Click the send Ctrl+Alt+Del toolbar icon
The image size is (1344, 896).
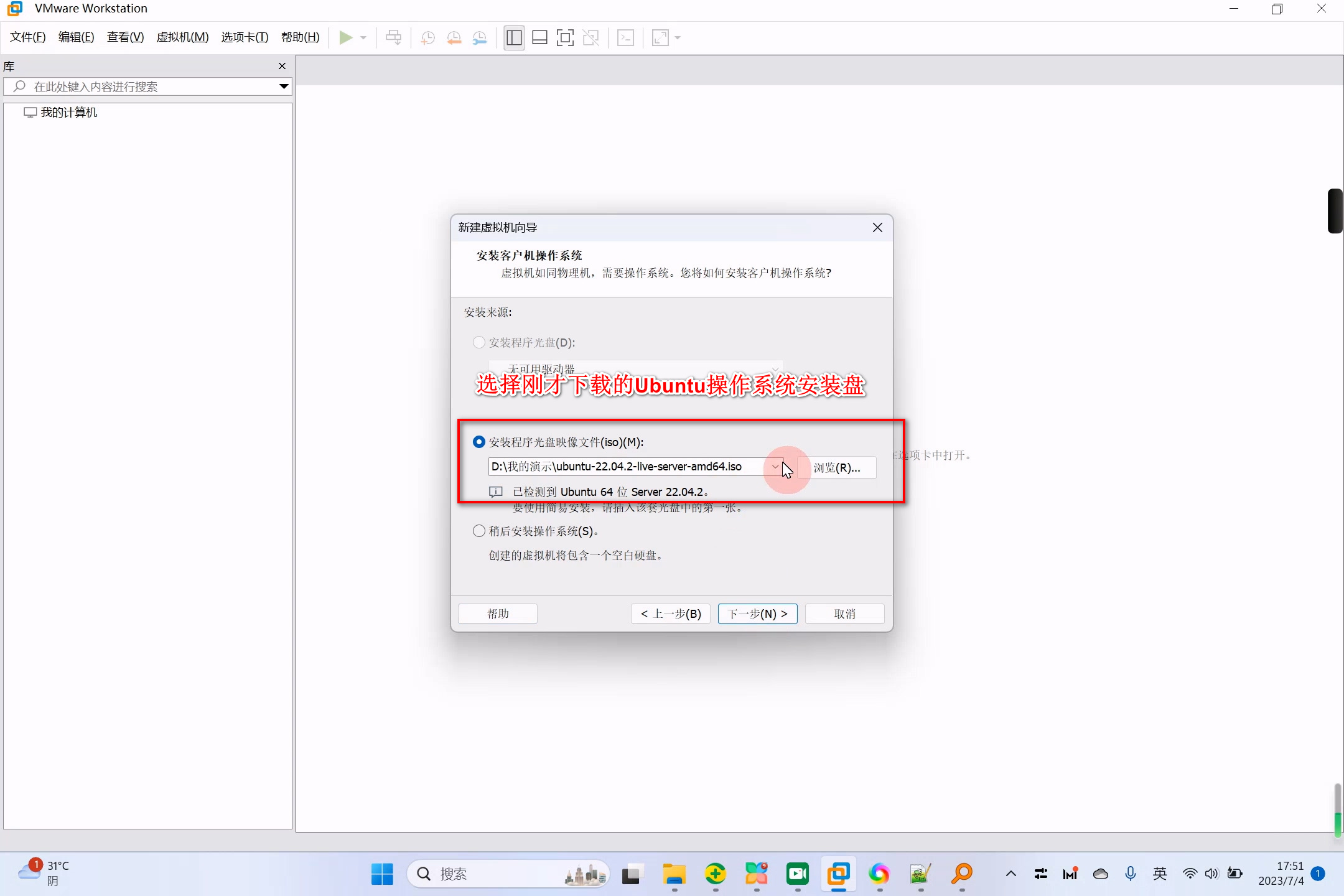(x=394, y=38)
